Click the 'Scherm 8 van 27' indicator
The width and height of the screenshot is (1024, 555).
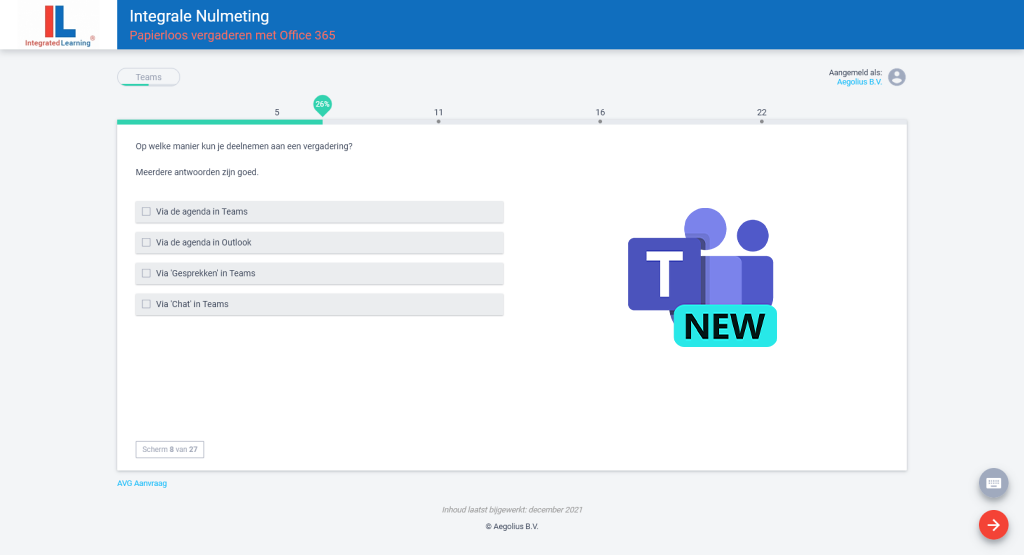coord(170,450)
